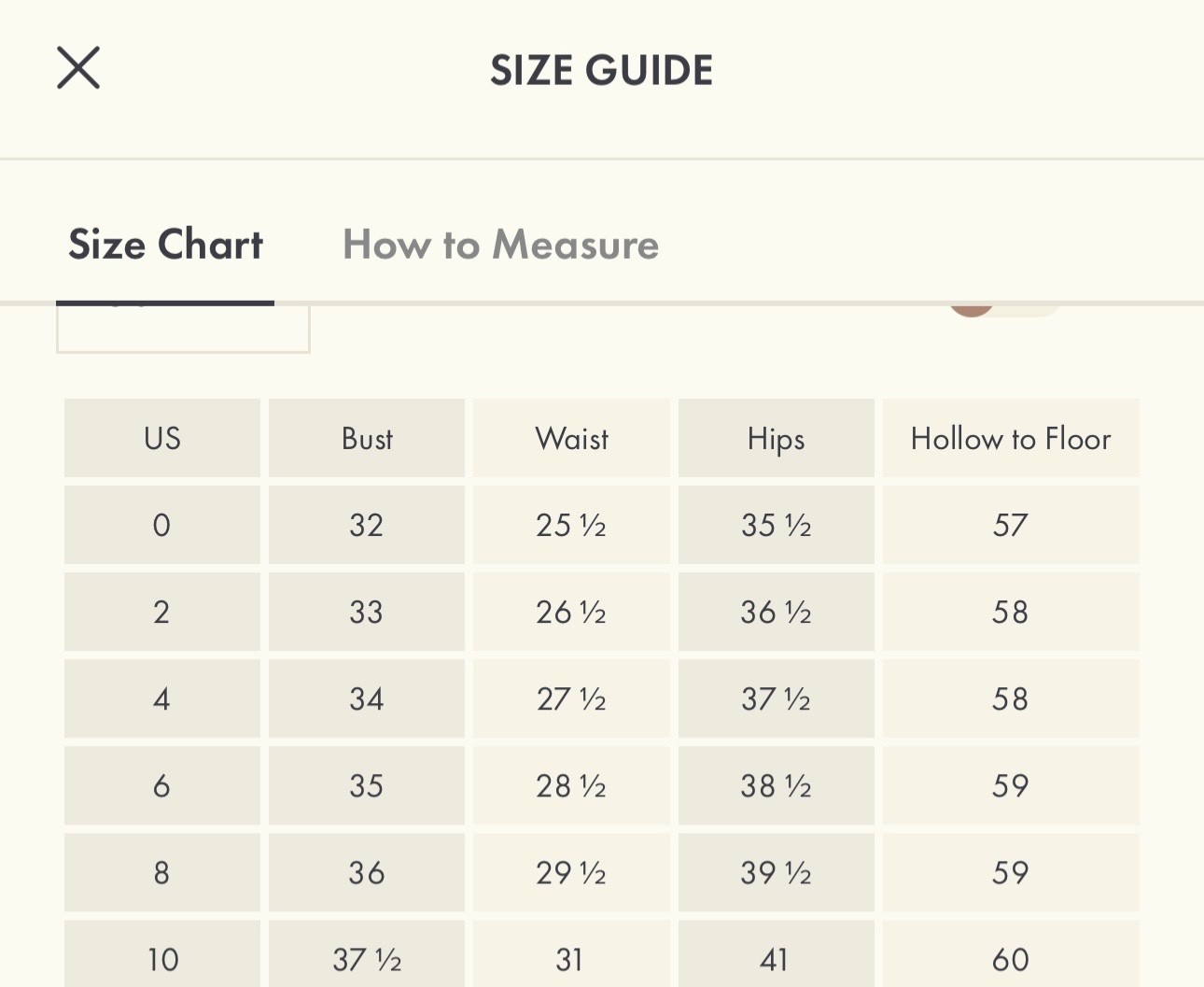Close the Size Guide with the X icon
The height and width of the screenshot is (987, 1204).
(x=78, y=68)
